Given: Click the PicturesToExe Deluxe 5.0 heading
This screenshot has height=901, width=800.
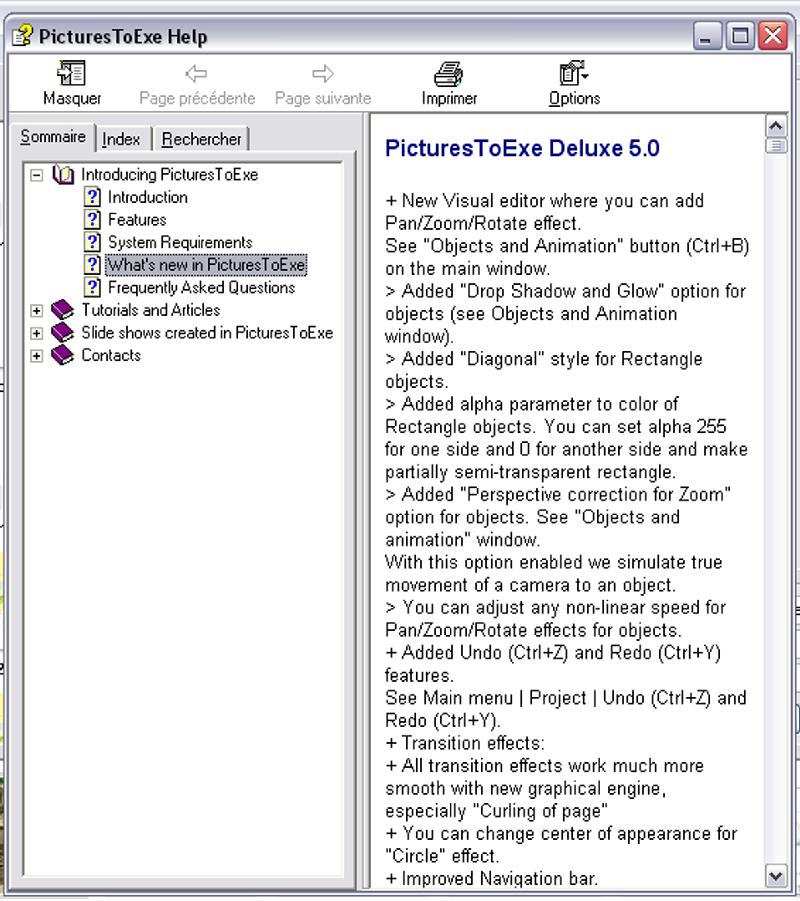Looking at the screenshot, I should [x=522, y=148].
